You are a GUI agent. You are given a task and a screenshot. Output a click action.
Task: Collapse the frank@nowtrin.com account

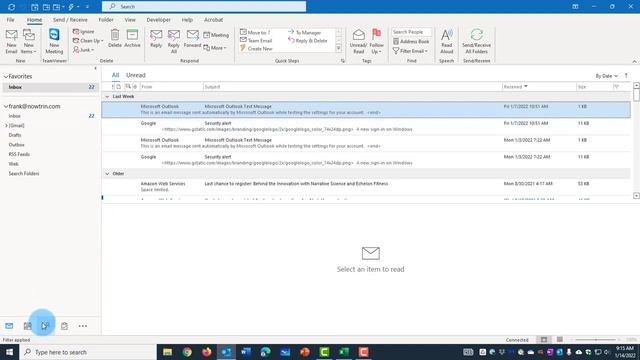[x=6, y=107]
